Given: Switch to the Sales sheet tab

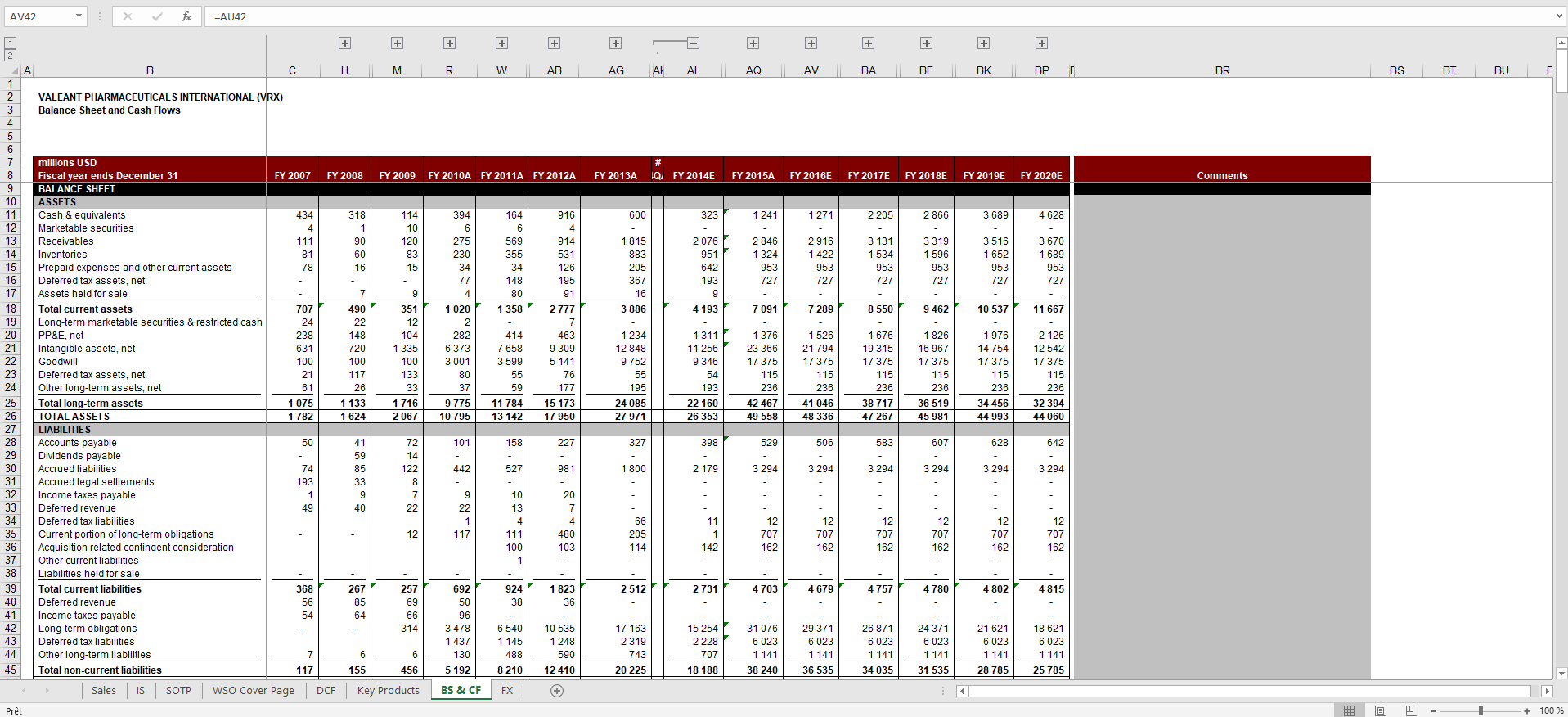Looking at the screenshot, I should tap(103, 690).
